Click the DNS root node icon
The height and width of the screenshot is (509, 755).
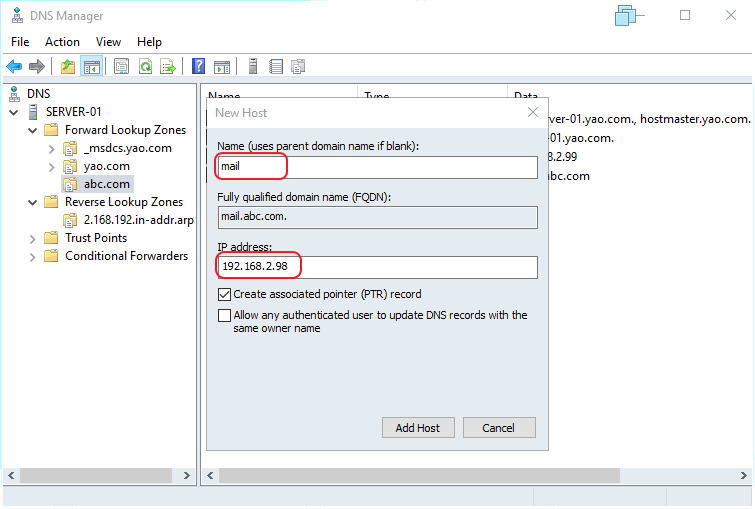point(15,93)
